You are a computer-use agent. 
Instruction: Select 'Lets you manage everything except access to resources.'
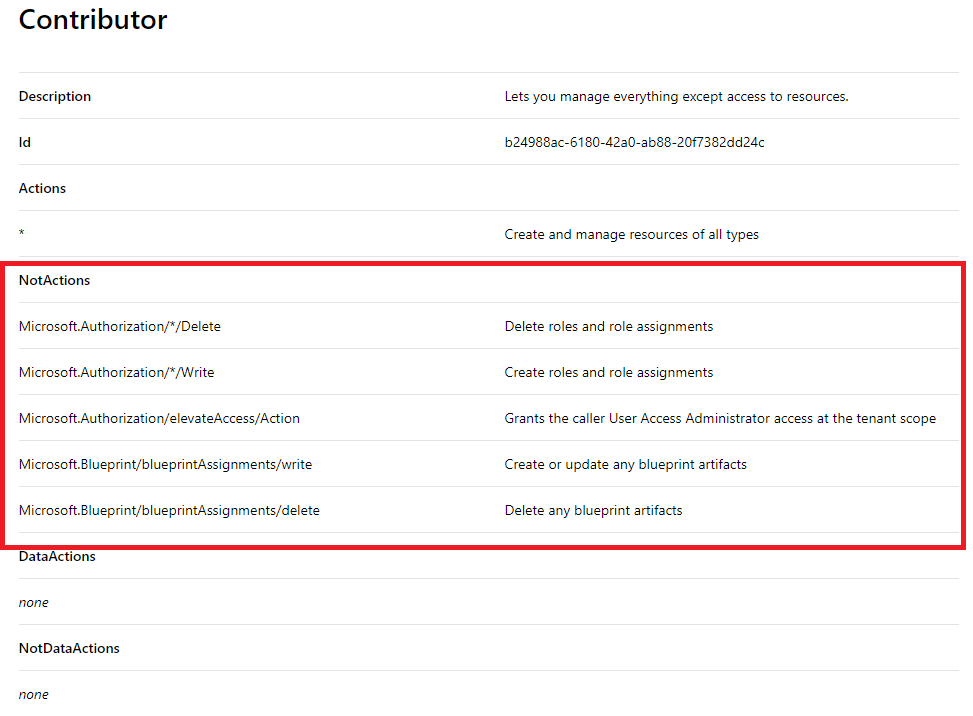click(x=676, y=97)
